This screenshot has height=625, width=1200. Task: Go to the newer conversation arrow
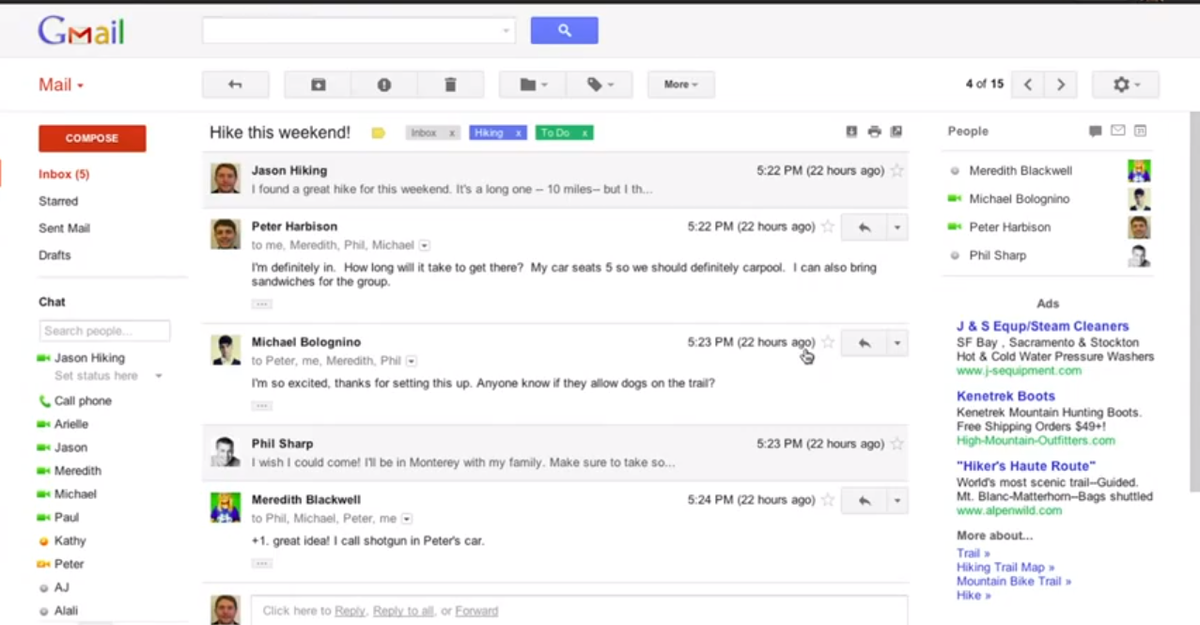tap(1028, 85)
